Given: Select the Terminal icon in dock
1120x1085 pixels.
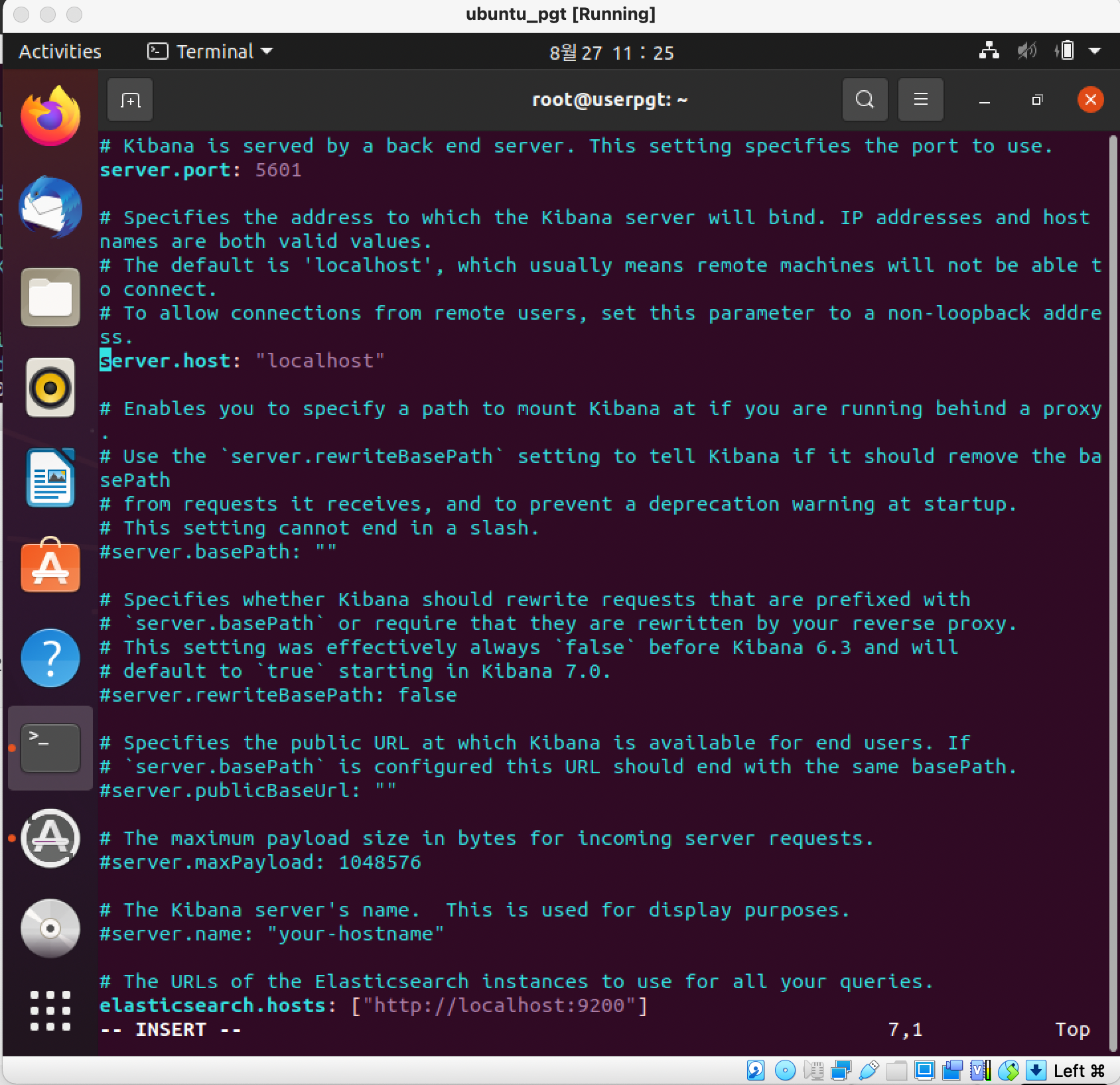Looking at the screenshot, I should click(50, 748).
